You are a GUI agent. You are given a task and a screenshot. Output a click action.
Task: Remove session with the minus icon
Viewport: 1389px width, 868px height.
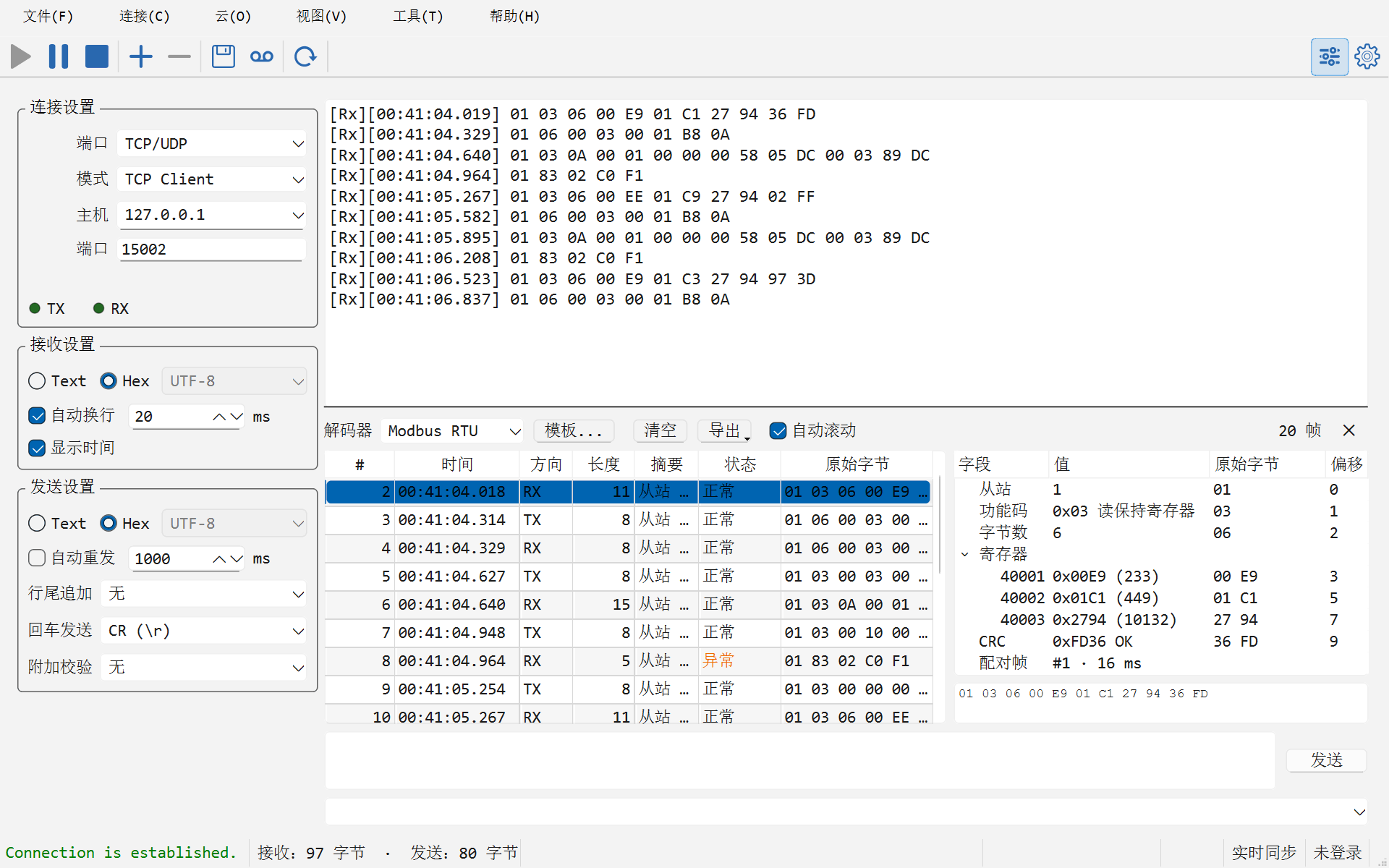tap(179, 56)
